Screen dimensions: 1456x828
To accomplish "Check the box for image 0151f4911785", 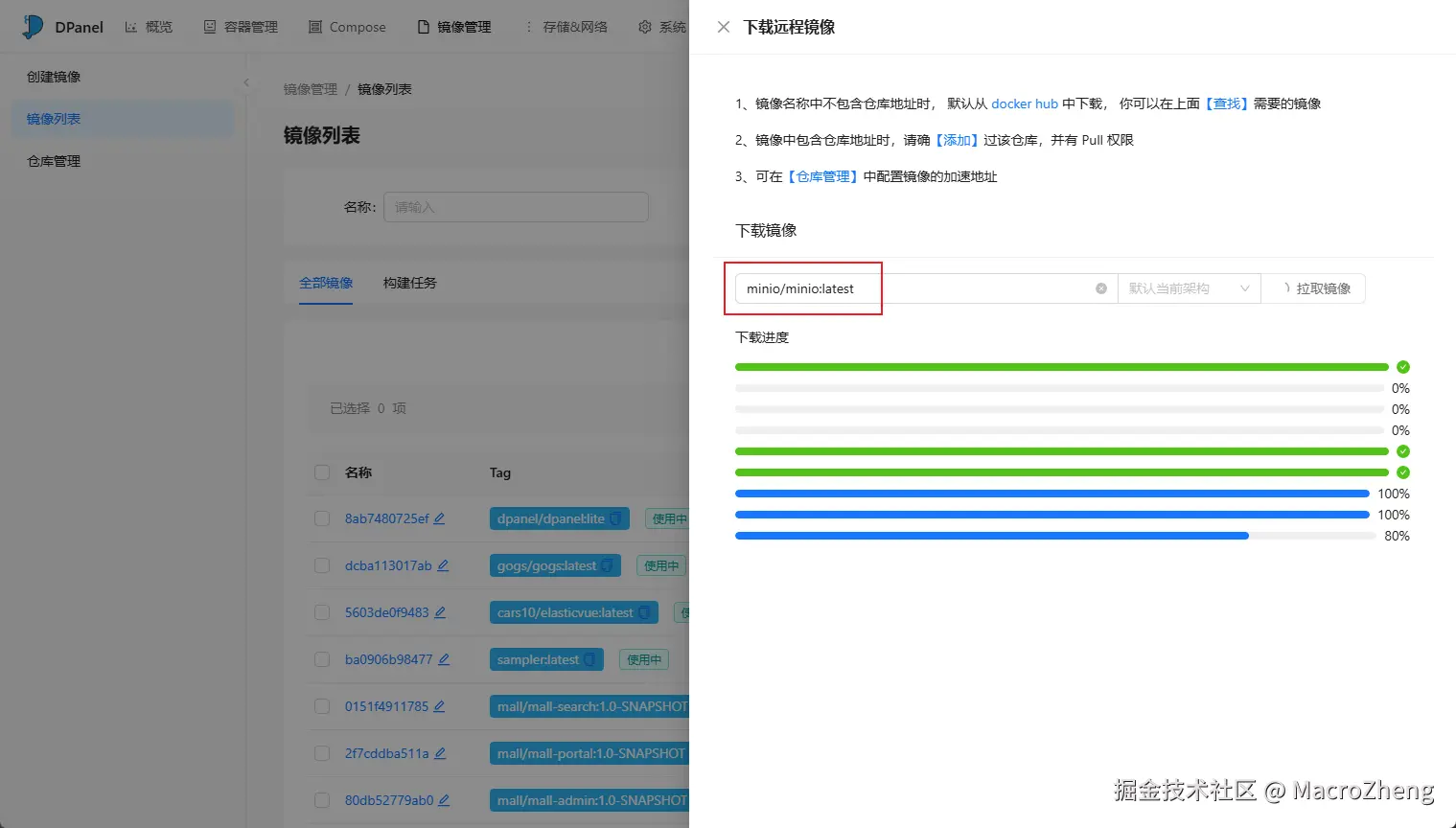I will click(x=322, y=706).
